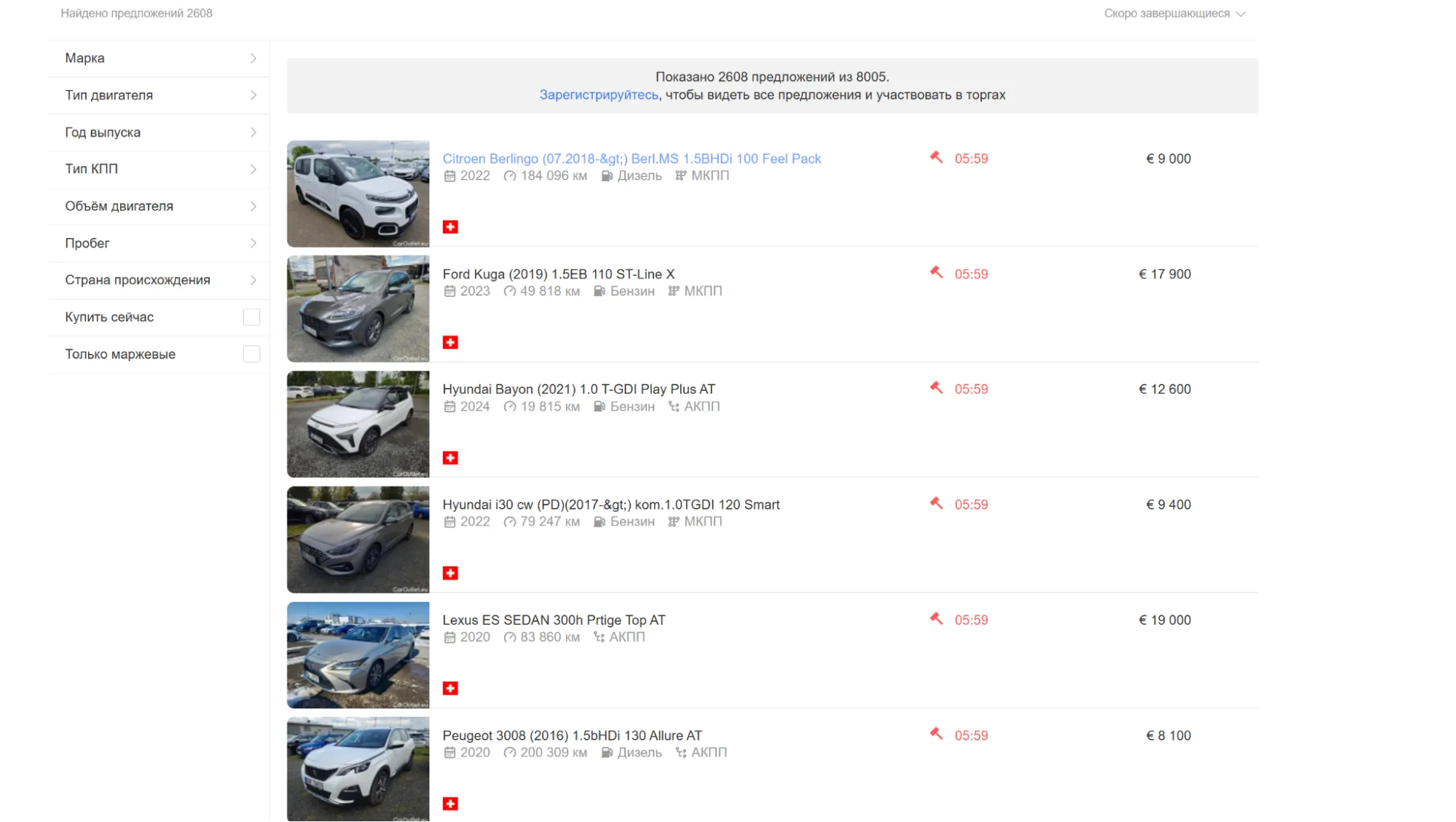The height and width of the screenshot is (822, 1456).
Task: Click the Swiss flag under Citroen Berlingo
Action: coord(450,227)
